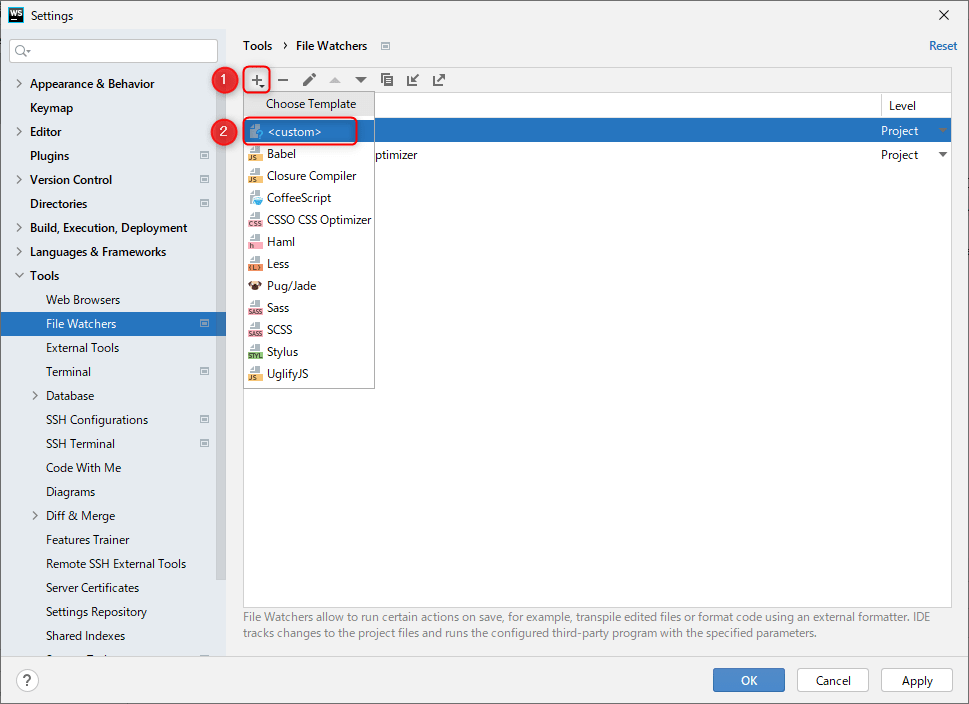The image size is (969, 704).
Task: Open Web Browsers settings
Action: tap(83, 300)
